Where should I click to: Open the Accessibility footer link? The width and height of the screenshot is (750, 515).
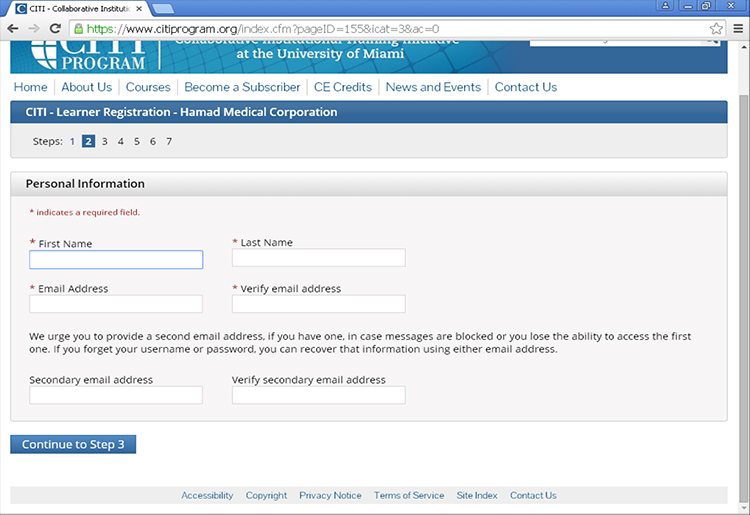click(207, 495)
